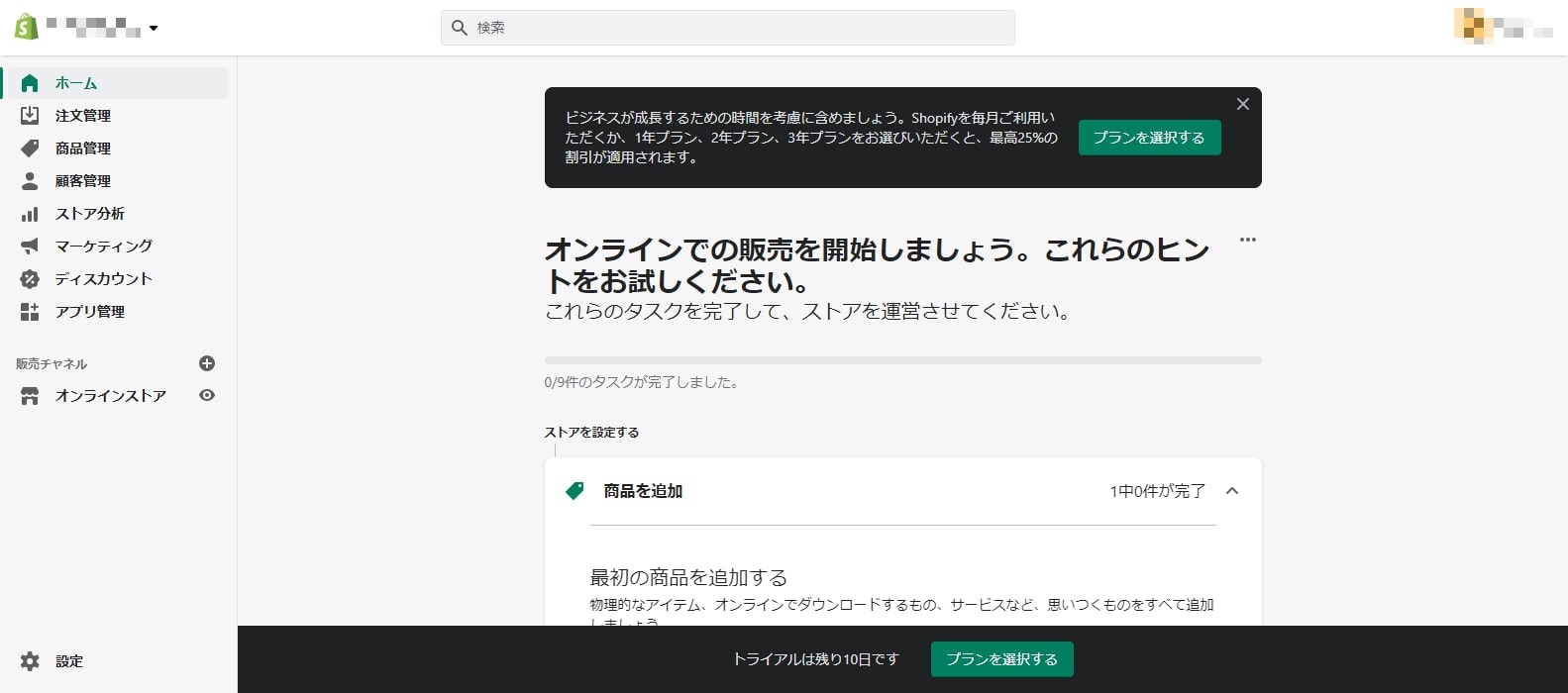Open 注文管理 via its inbox icon

(x=30, y=116)
